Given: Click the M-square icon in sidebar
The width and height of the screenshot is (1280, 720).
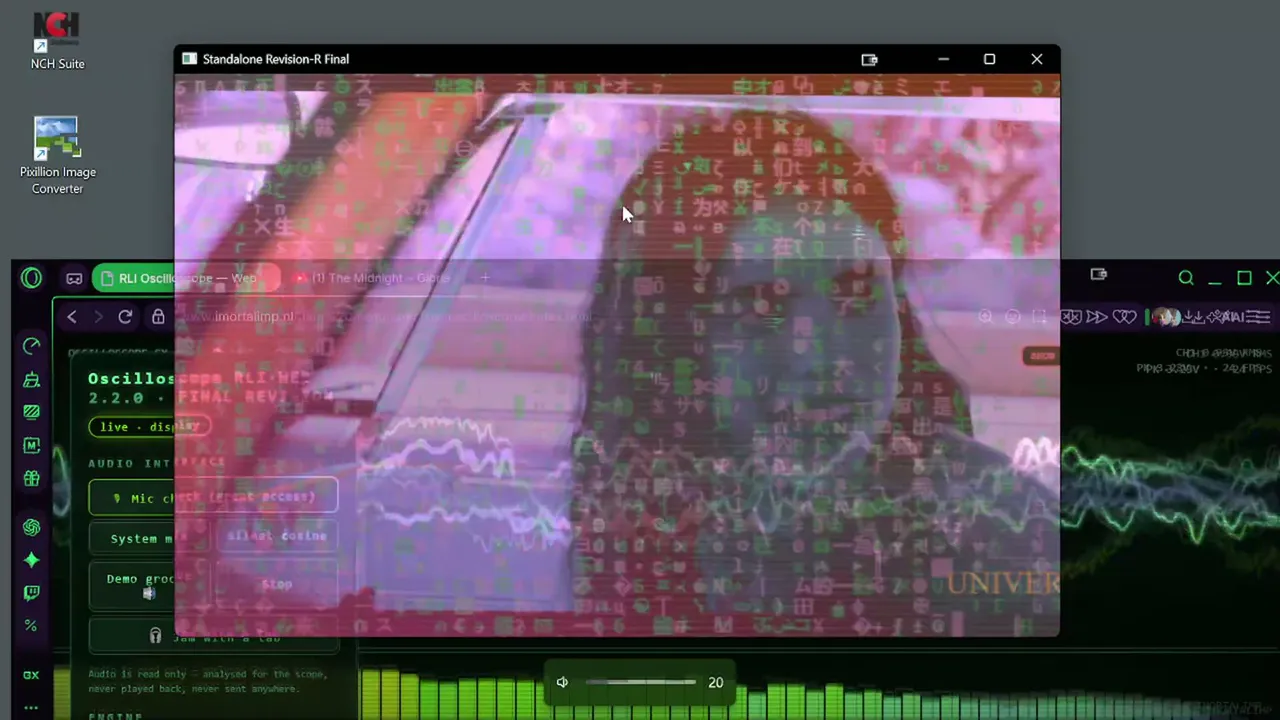Looking at the screenshot, I should click(31, 446).
